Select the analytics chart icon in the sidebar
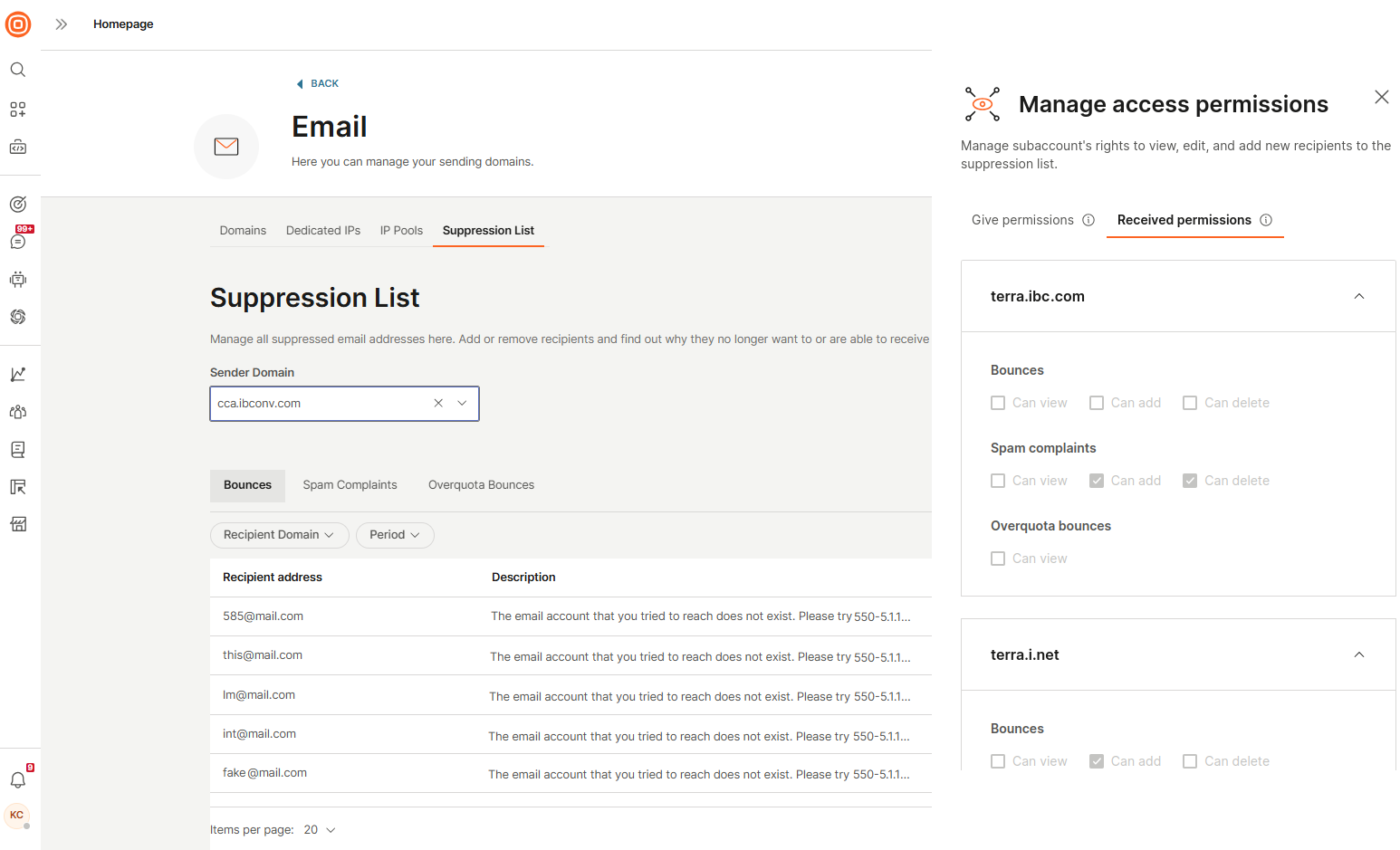Screen dimensions: 1400x850 [x=18, y=373]
